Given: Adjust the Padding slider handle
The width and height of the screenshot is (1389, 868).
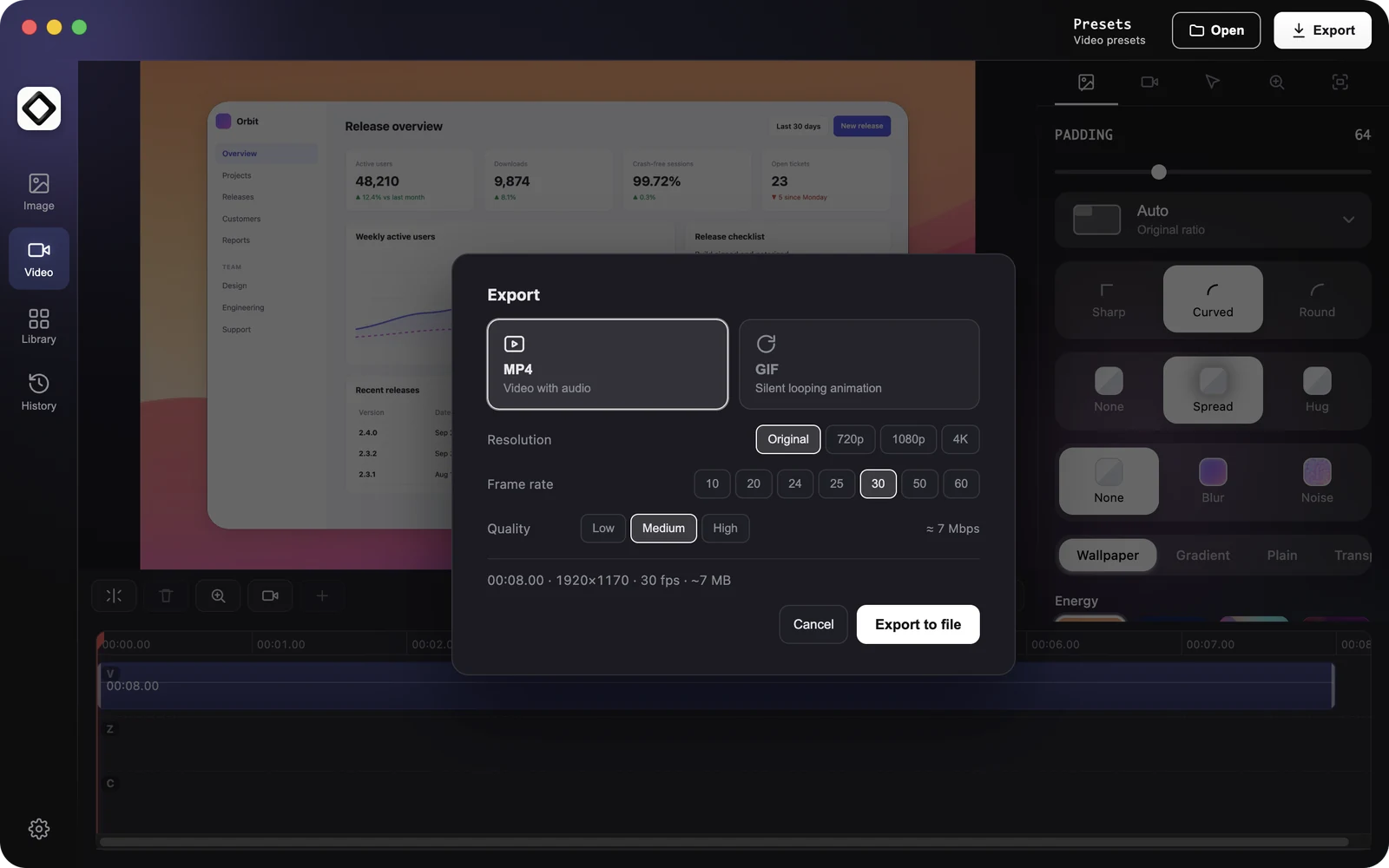Looking at the screenshot, I should tap(1159, 172).
